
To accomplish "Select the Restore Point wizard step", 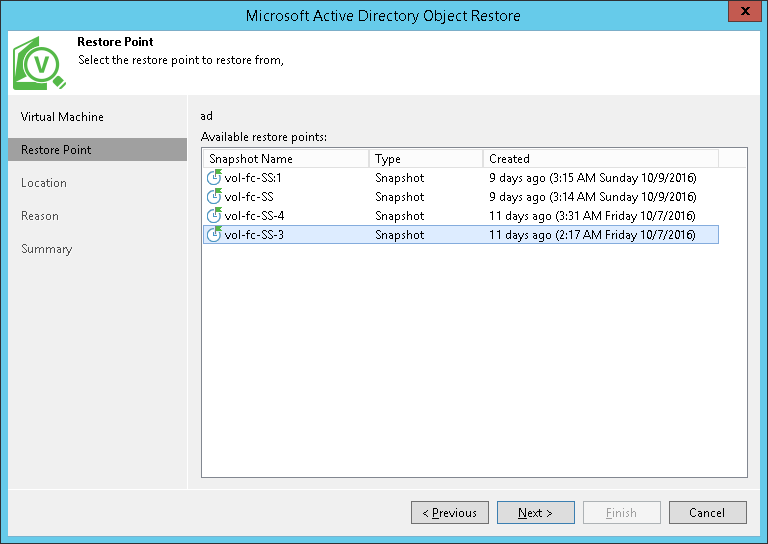I will pyautogui.click(x=97, y=149).
